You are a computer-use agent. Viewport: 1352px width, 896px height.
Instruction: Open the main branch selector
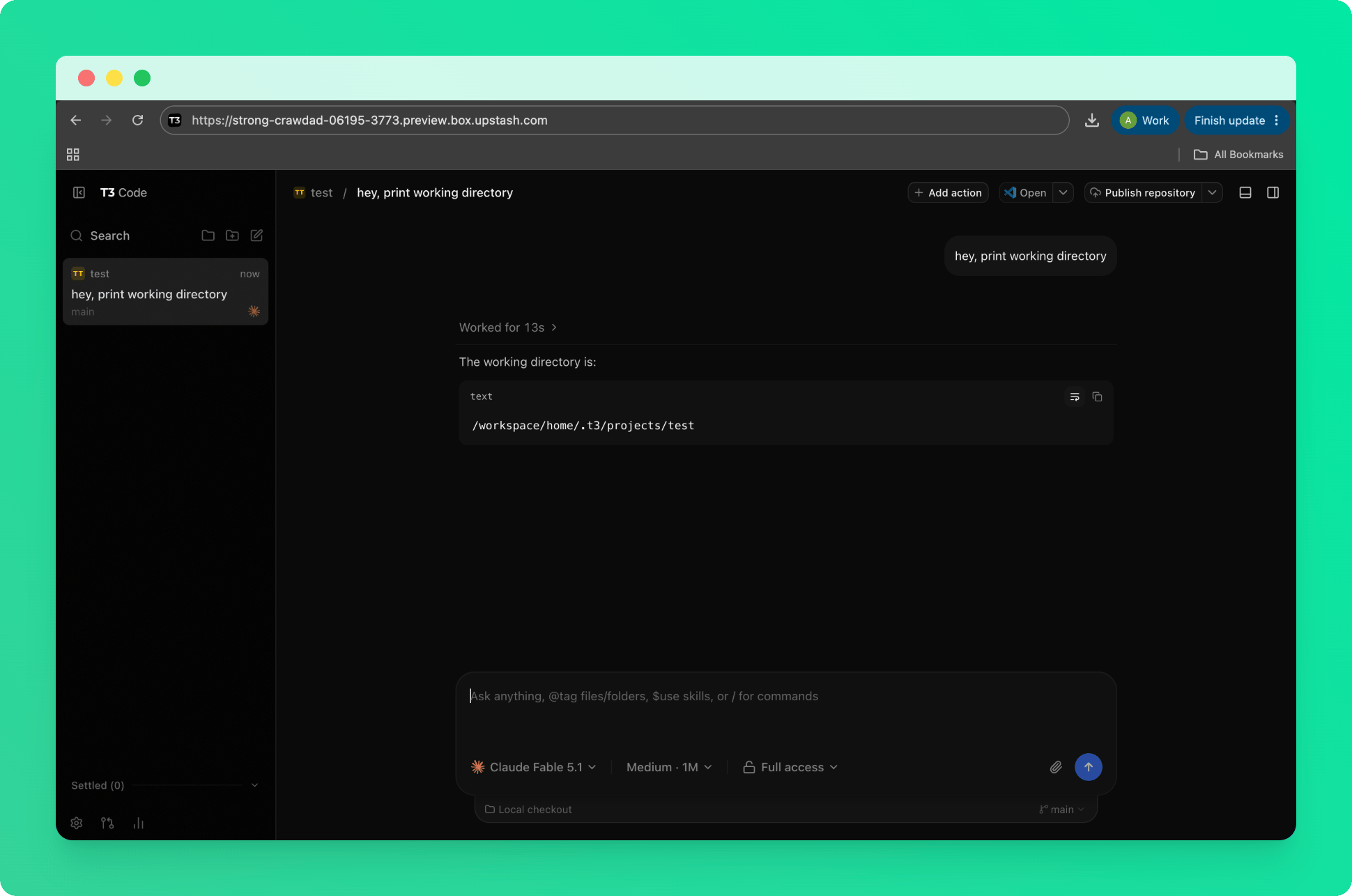pyautogui.click(x=1061, y=809)
